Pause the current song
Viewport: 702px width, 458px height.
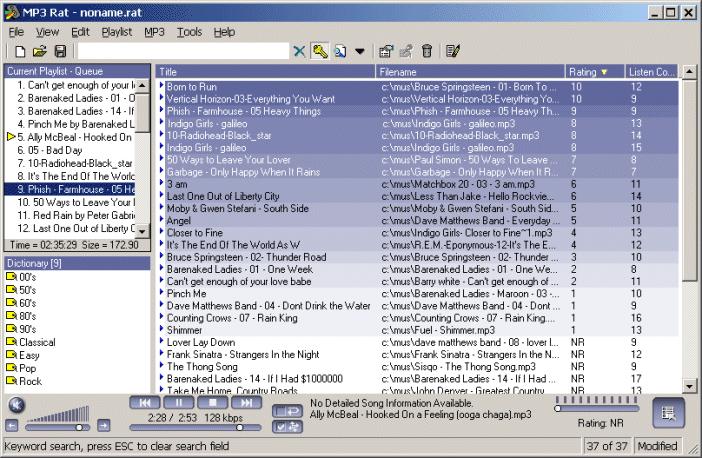pyautogui.click(x=179, y=403)
